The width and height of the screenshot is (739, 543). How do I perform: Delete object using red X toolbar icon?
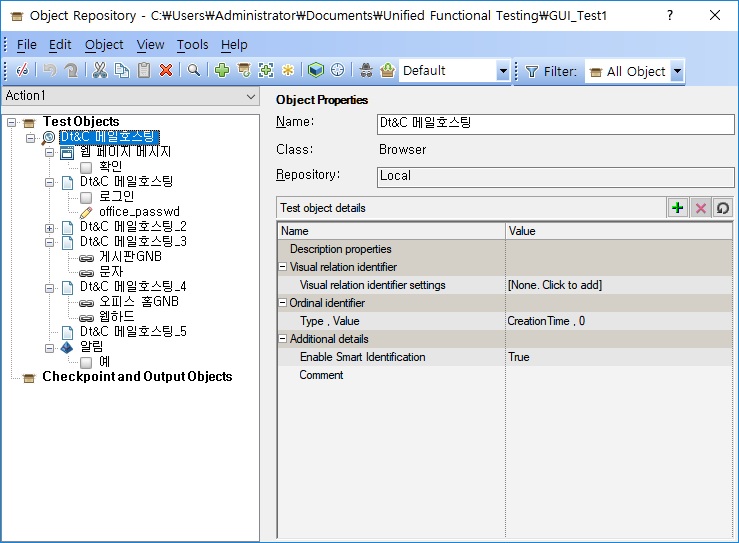click(166, 71)
